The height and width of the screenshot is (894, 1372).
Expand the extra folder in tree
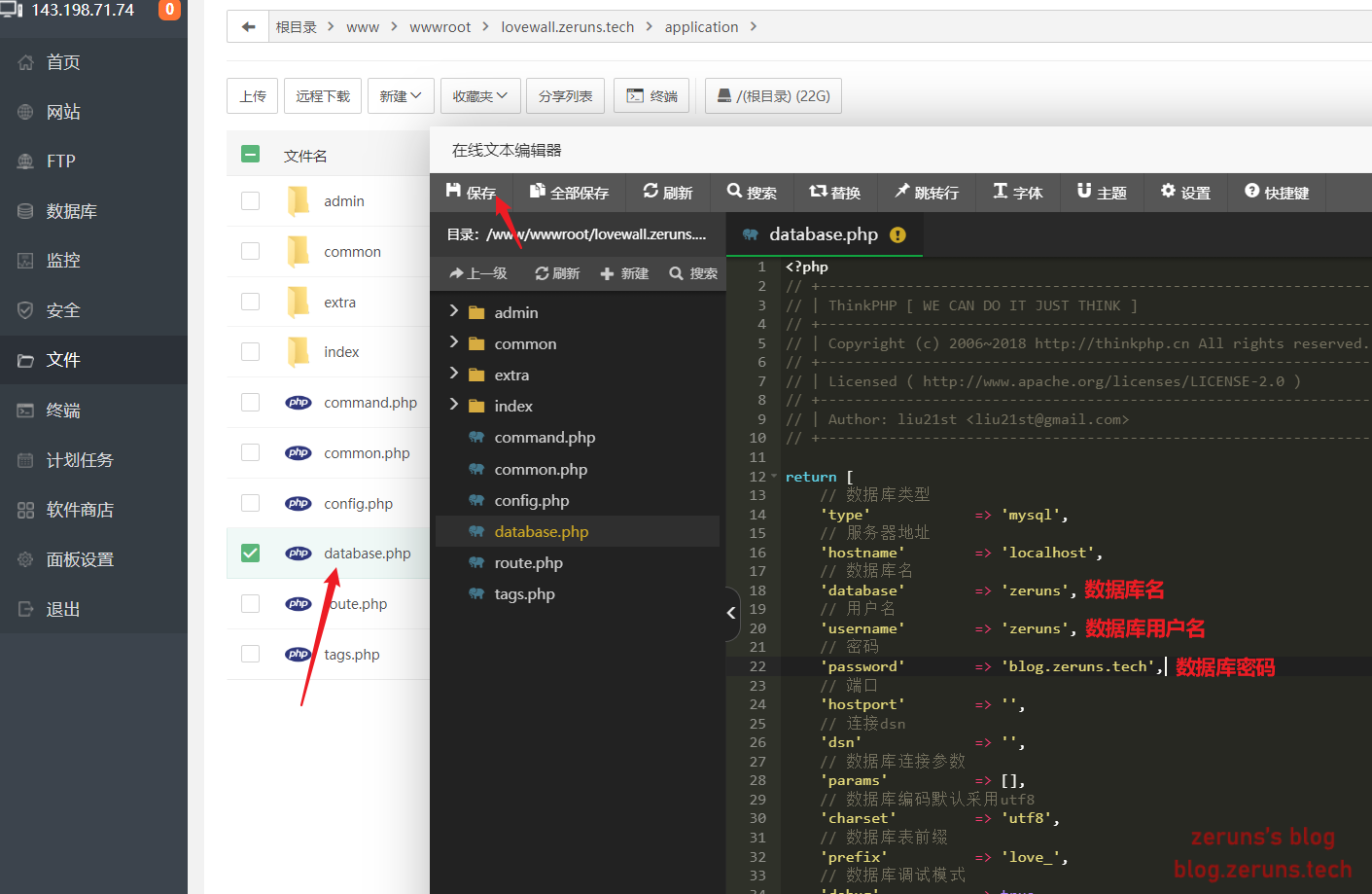(453, 374)
